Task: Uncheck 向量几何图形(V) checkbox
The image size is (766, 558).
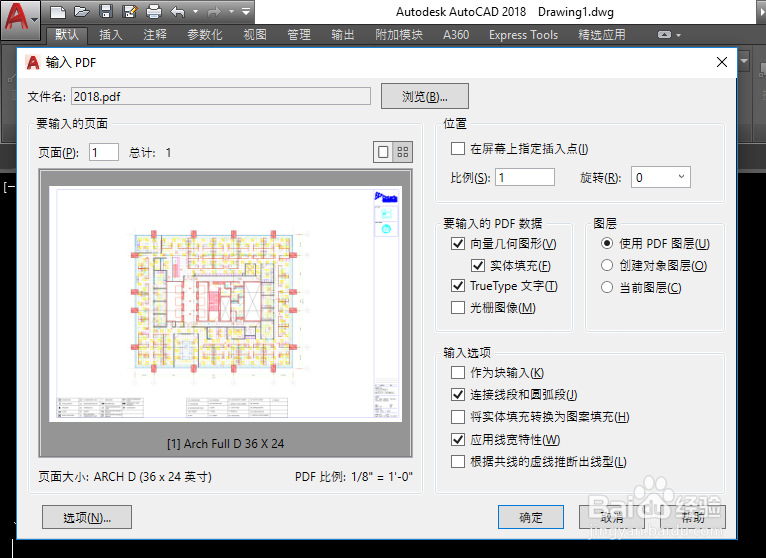Action: pos(458,243)
